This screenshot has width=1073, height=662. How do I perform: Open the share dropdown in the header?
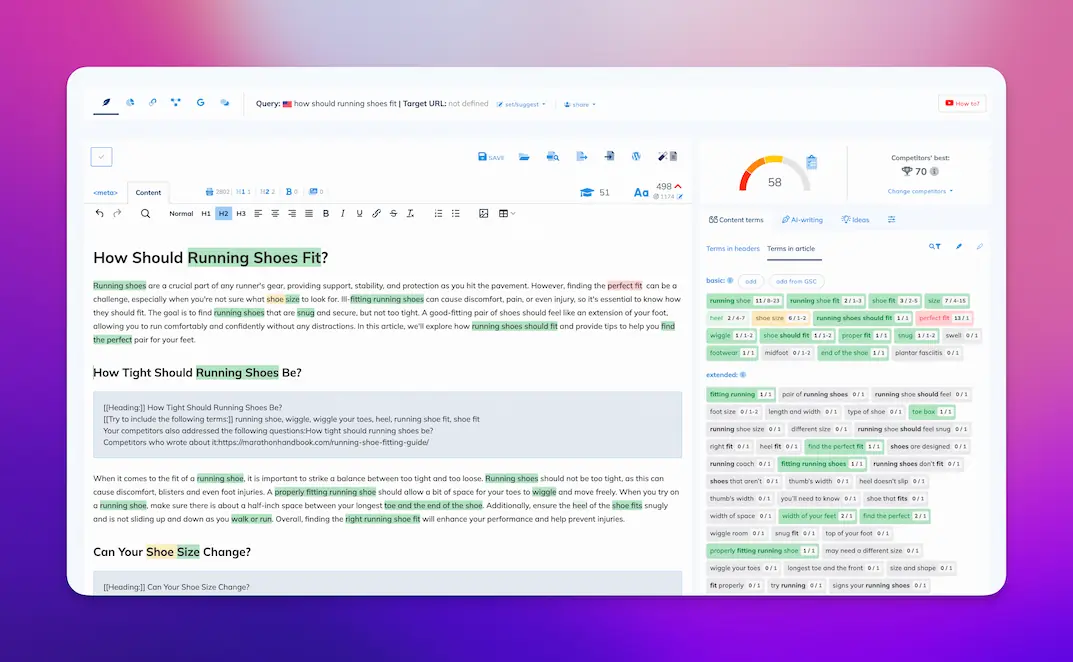point(577,104)
